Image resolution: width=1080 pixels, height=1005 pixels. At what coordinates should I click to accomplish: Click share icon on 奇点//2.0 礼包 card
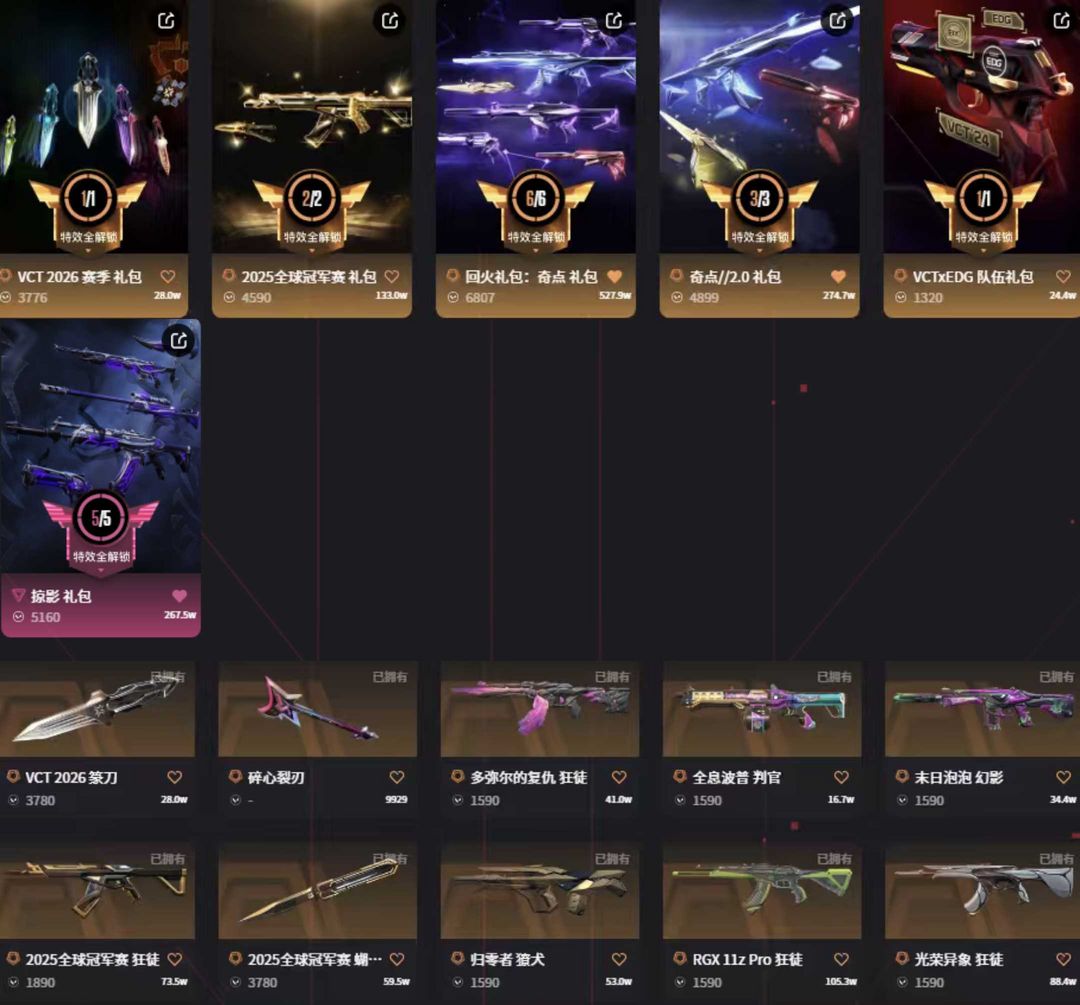[838, 21]
